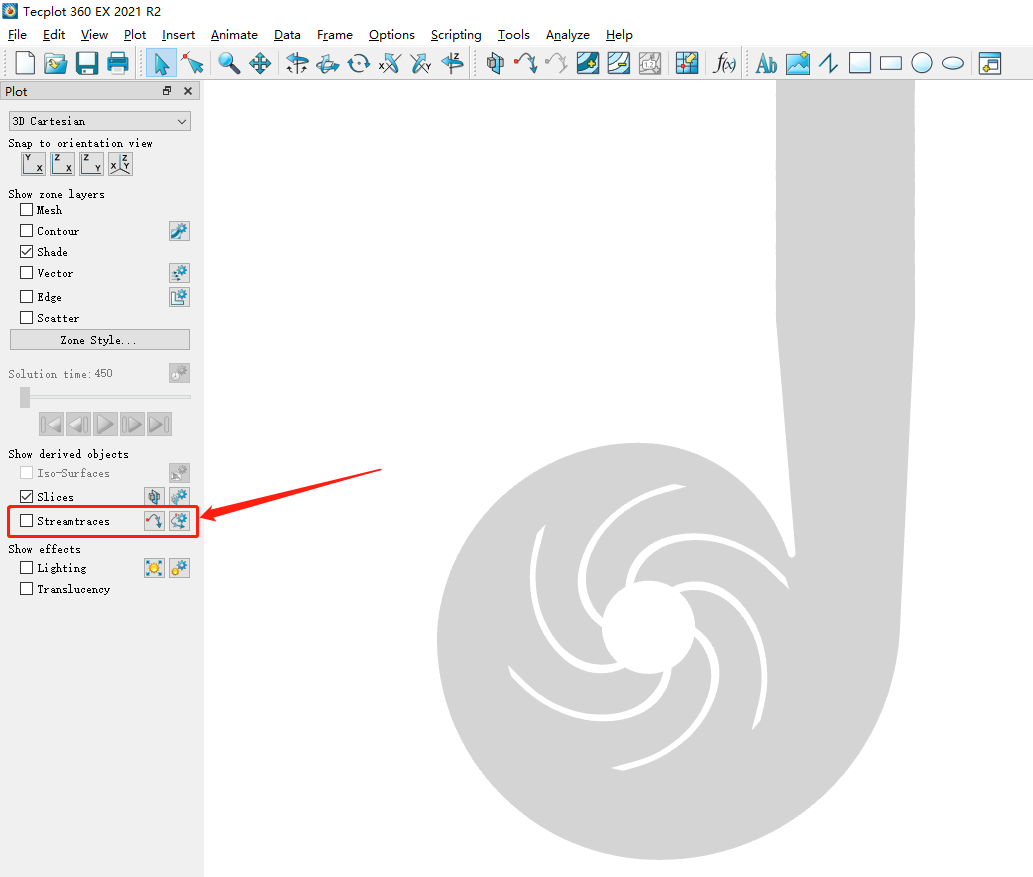Select the Zoom magnifier tool
This screenshot has height=877, width=1033.
229,64
